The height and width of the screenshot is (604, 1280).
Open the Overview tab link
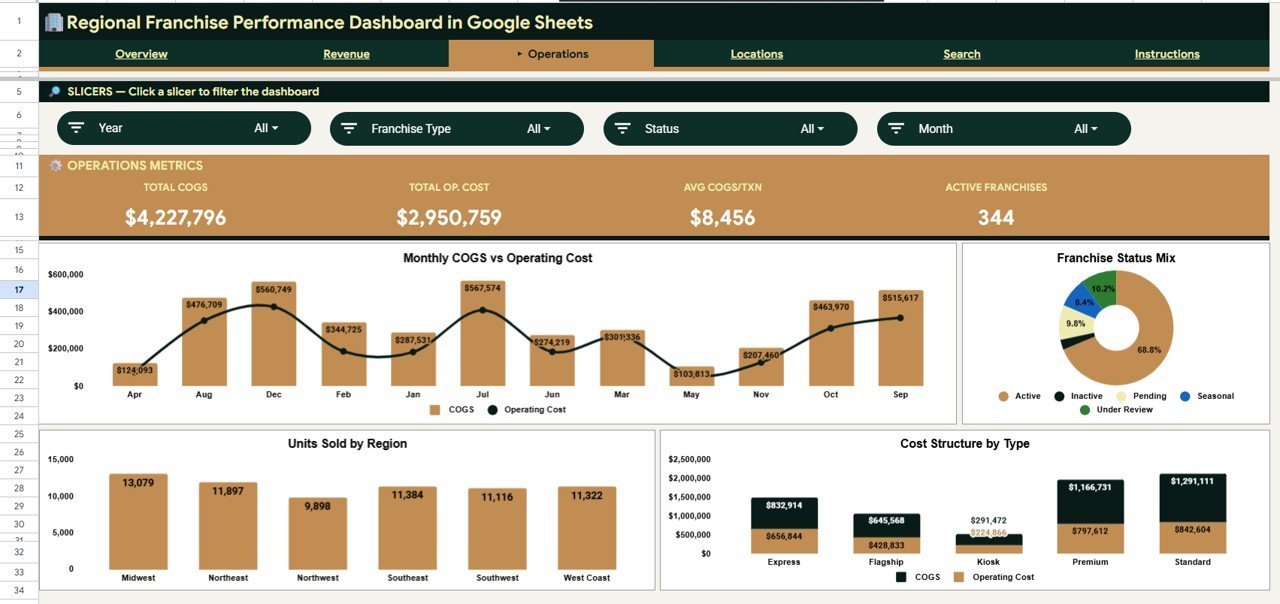click(141, 54)
